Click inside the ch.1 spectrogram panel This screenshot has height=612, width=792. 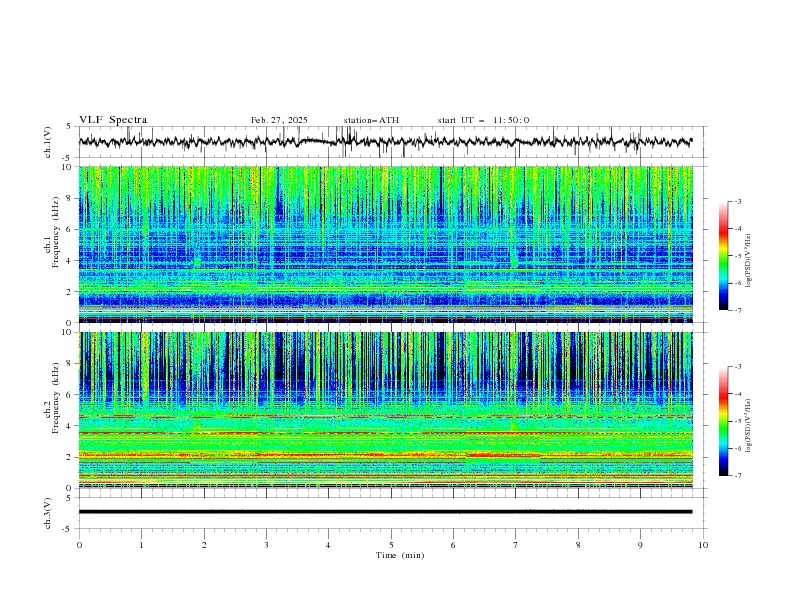(385, 244)
